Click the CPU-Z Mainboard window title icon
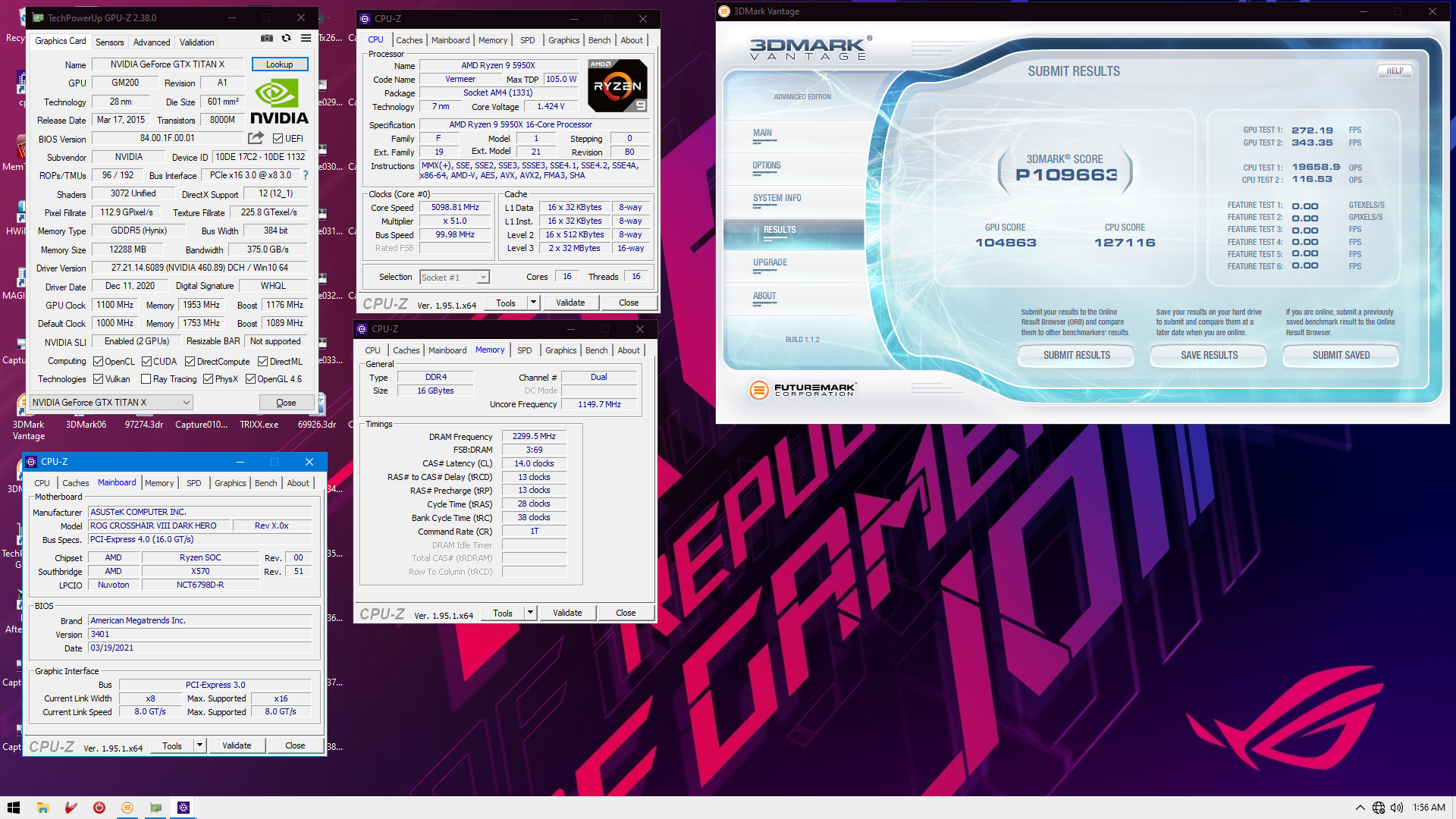This screenshot has height=819, width=1456. tap(31, 461)
